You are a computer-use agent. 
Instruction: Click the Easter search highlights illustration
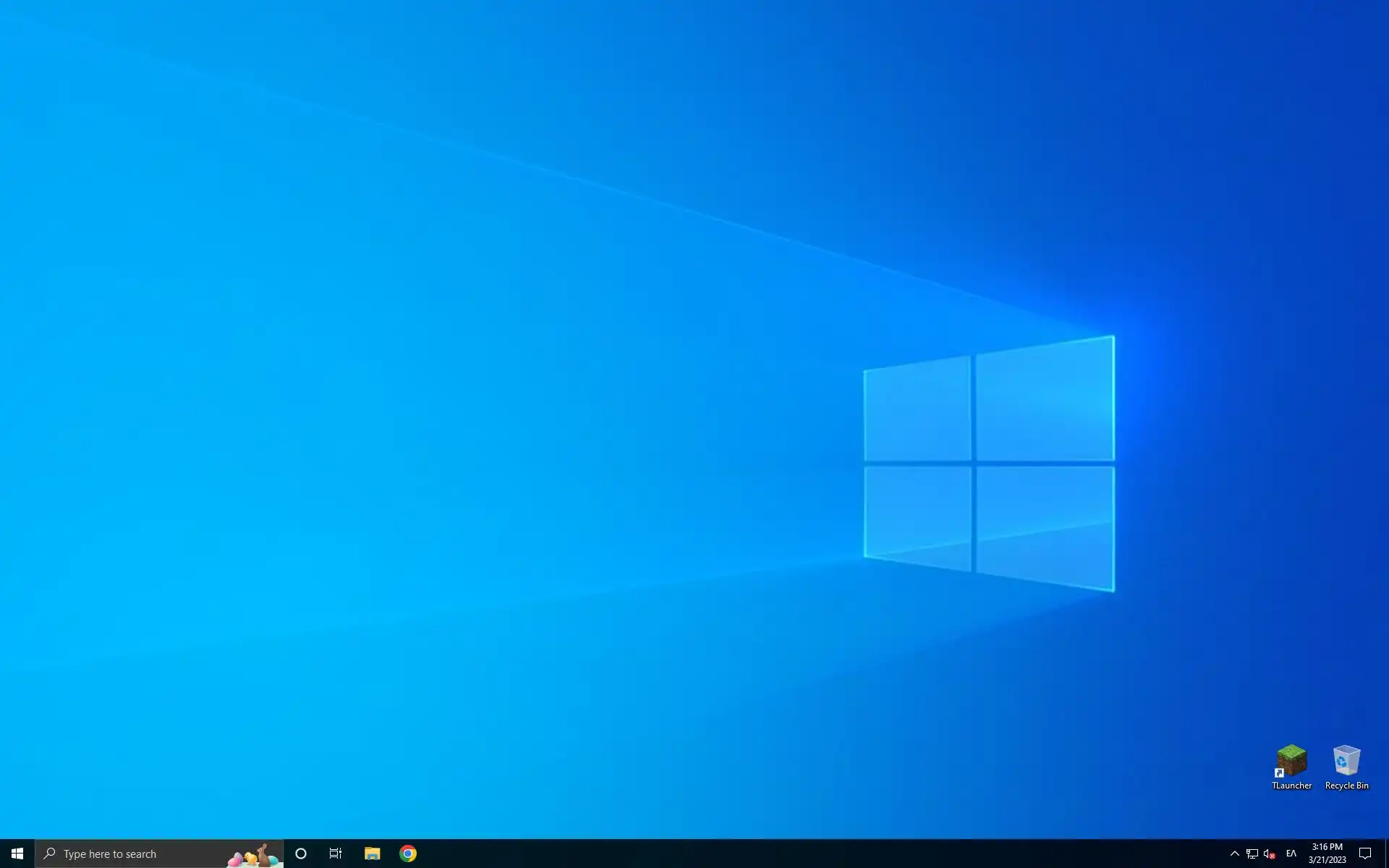click(x=253, y=856)
